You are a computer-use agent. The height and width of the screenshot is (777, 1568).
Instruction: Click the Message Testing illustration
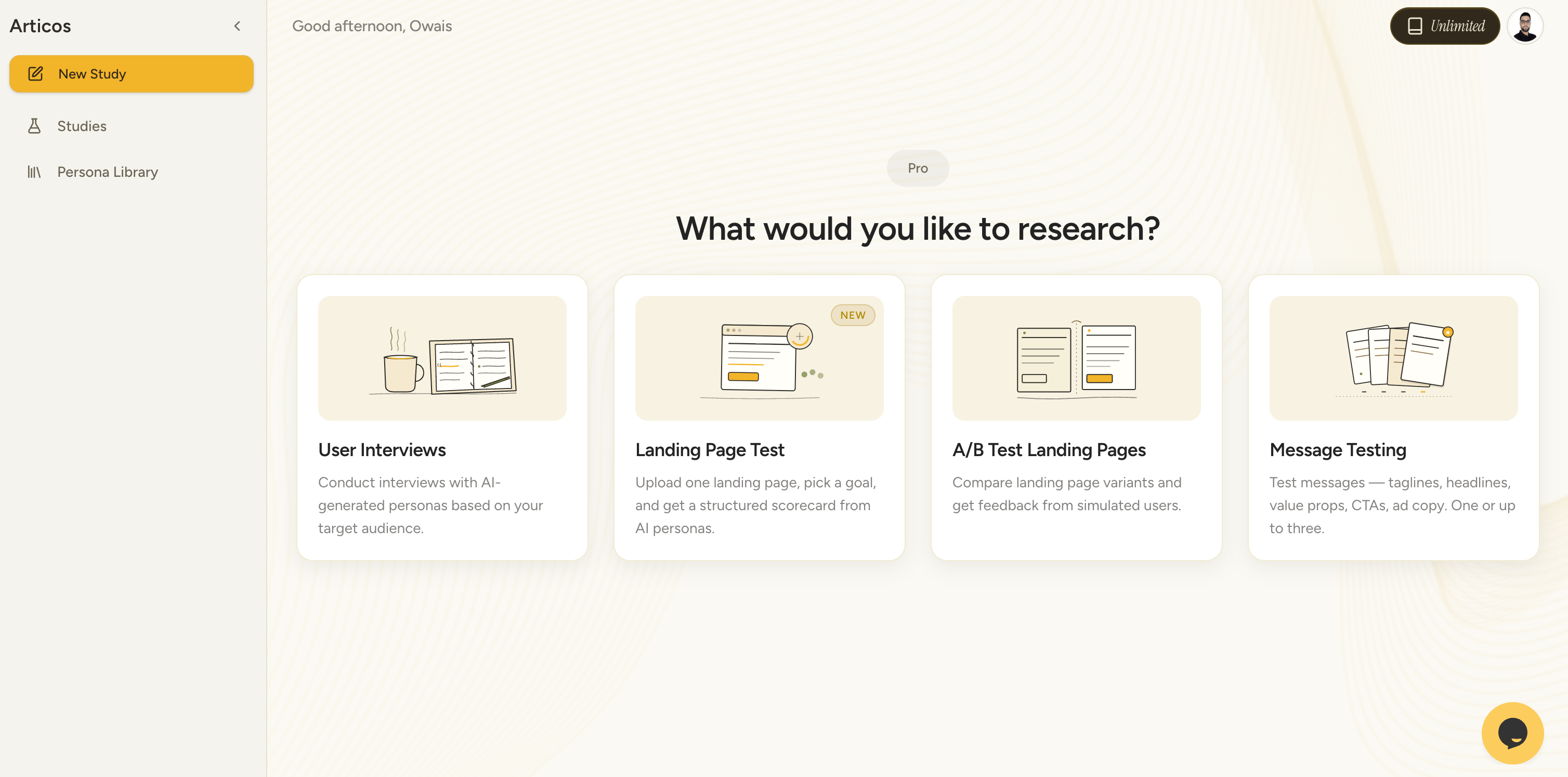point(1393,358)
